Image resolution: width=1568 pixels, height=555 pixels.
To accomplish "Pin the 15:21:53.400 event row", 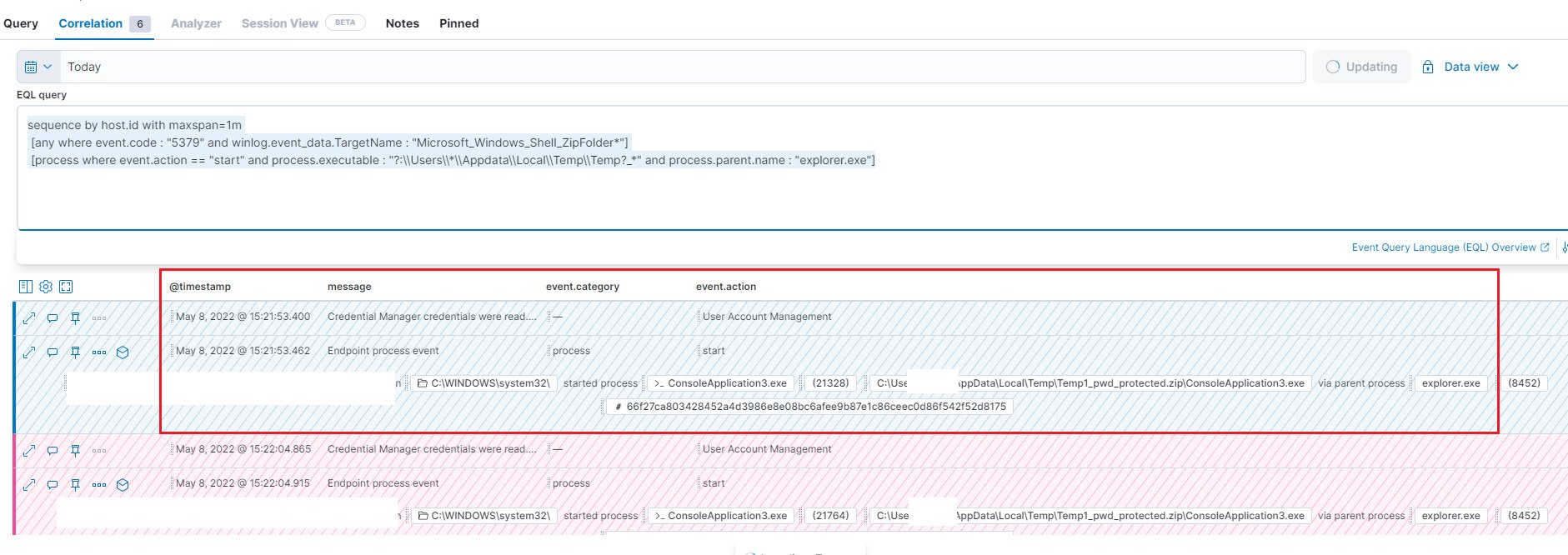I will tap(75, 317).
